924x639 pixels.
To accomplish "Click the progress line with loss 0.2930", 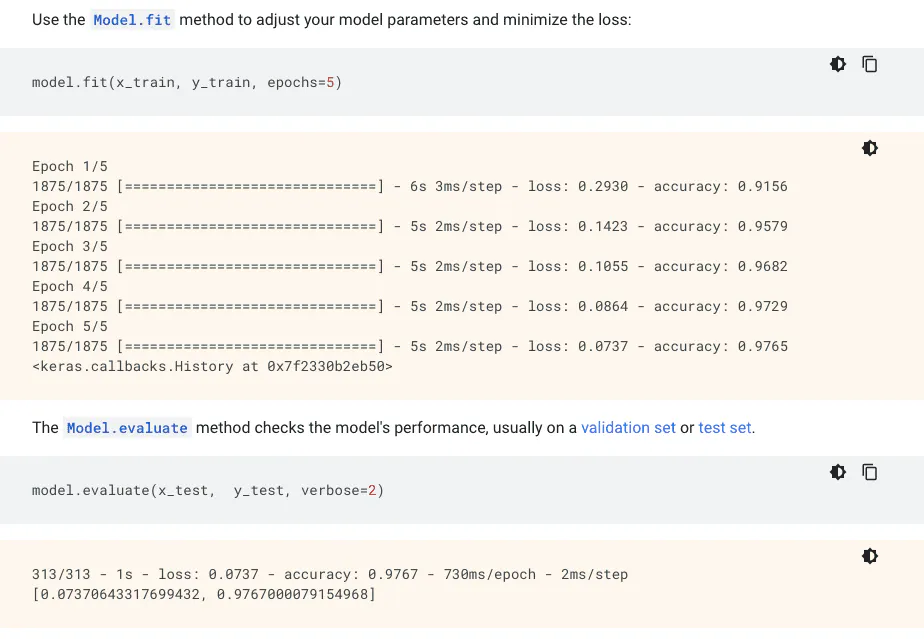I will 410,186.
